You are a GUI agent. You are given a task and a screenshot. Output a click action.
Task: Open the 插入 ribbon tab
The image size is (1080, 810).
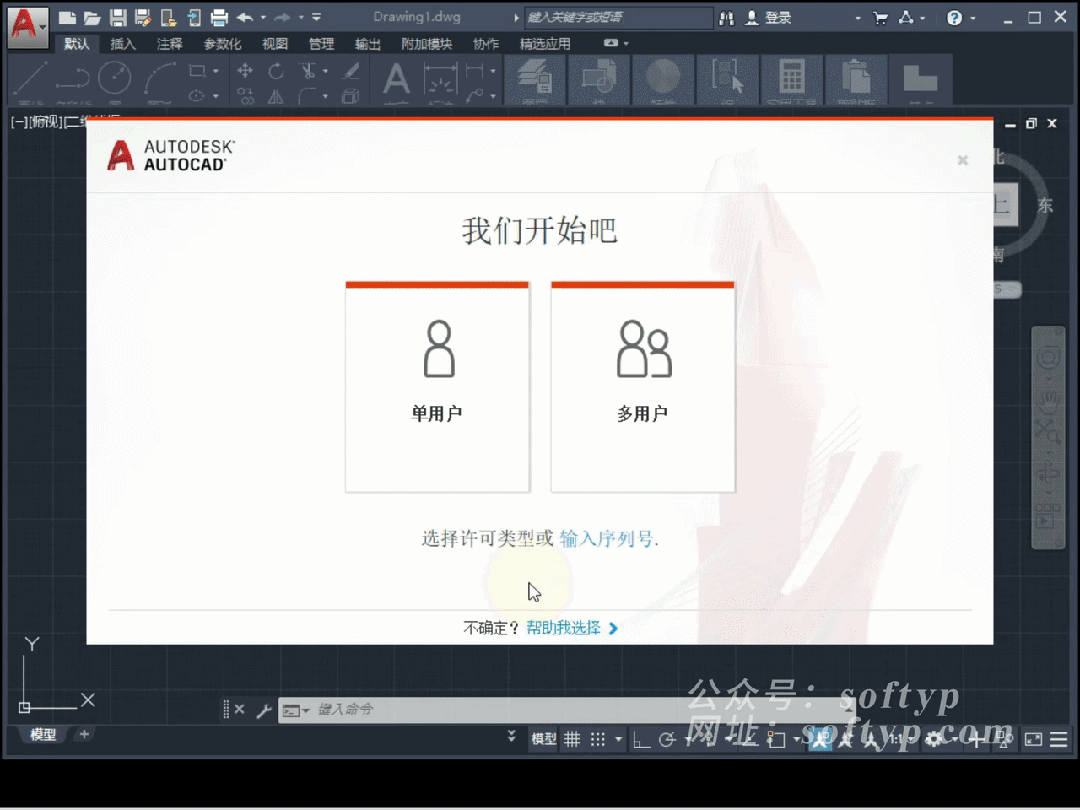(123, 44)
